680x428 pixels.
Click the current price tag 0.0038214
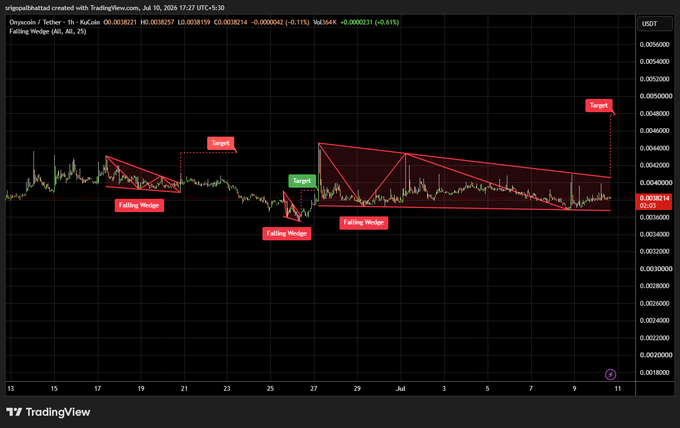tap(654, 201)
